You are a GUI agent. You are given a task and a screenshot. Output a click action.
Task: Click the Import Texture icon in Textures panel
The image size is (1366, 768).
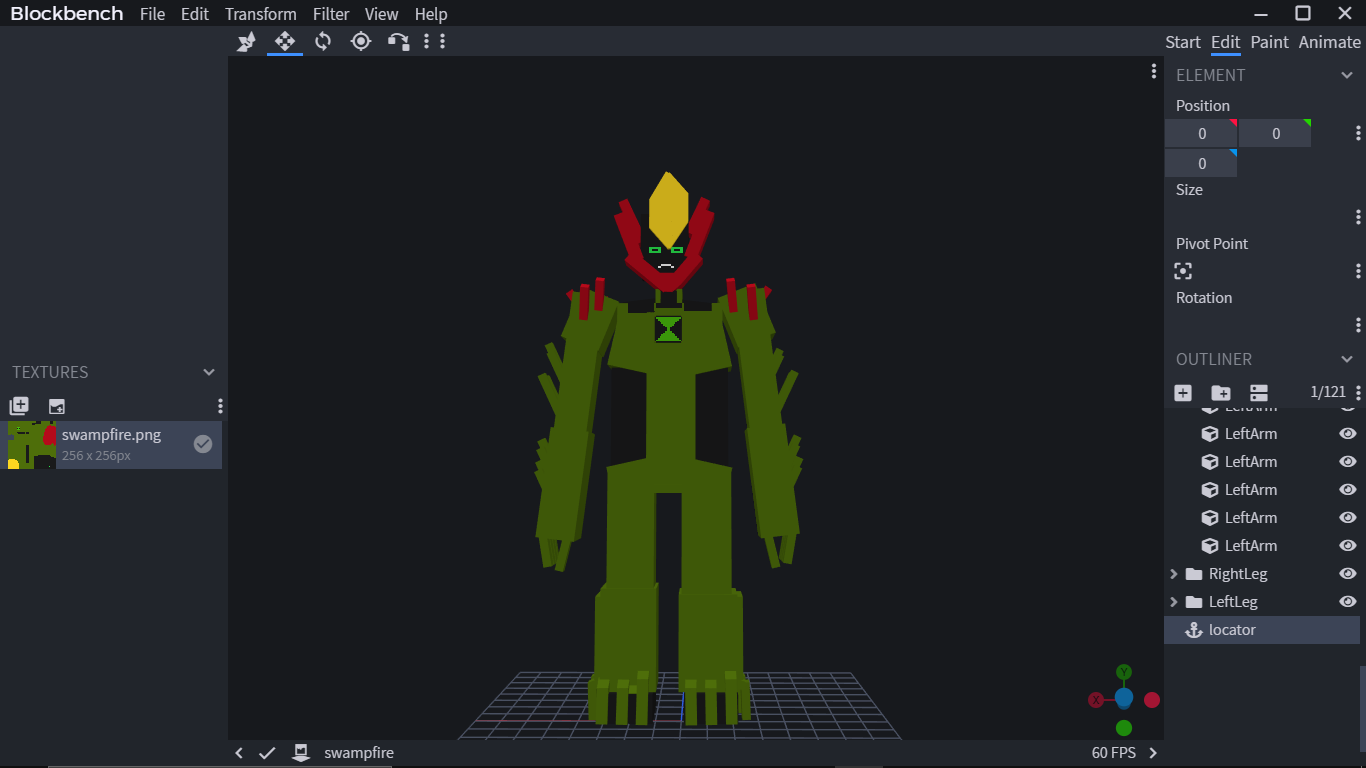(57, 406)
